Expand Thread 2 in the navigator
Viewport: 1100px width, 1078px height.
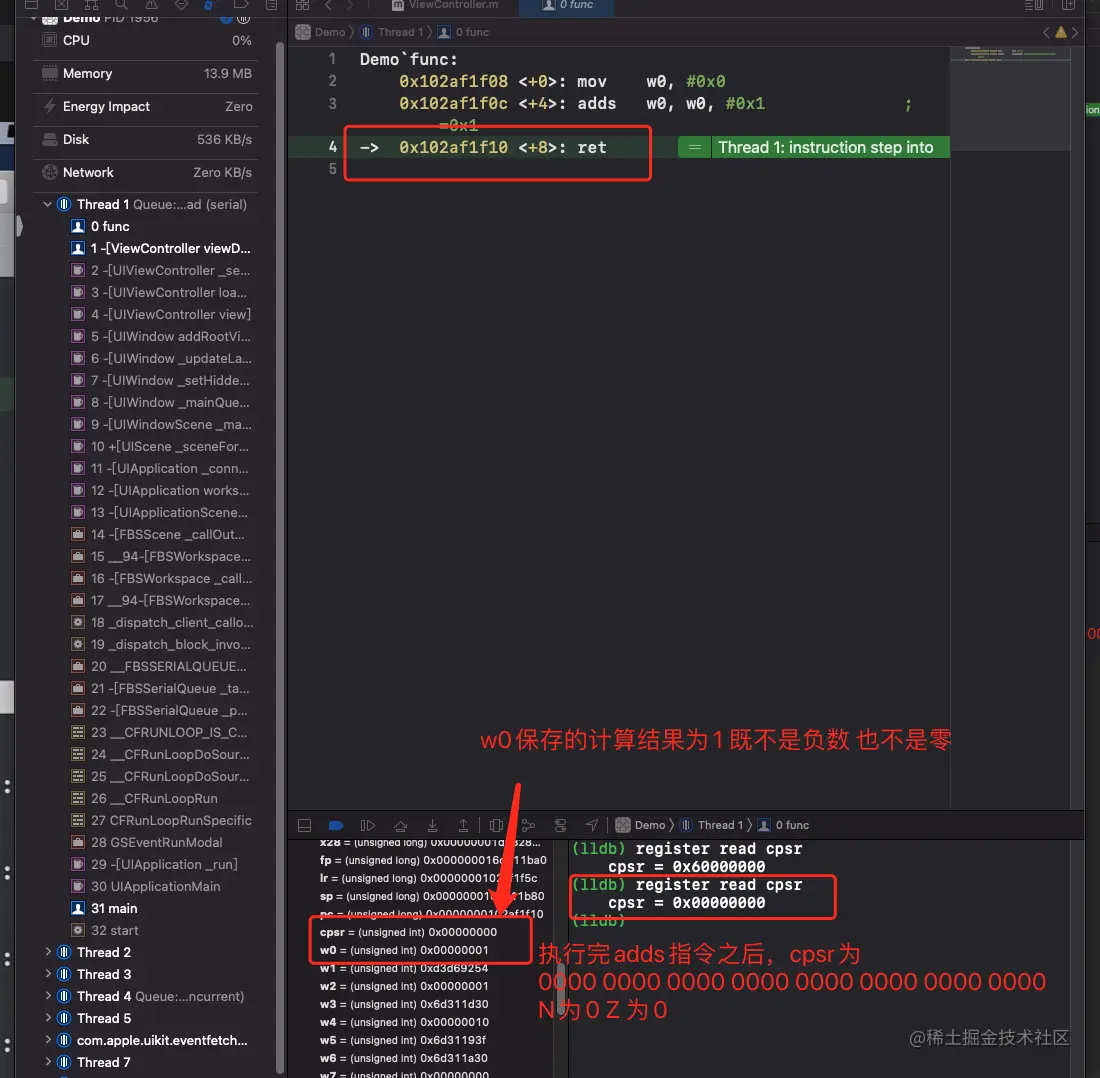(x=47, y=952)
